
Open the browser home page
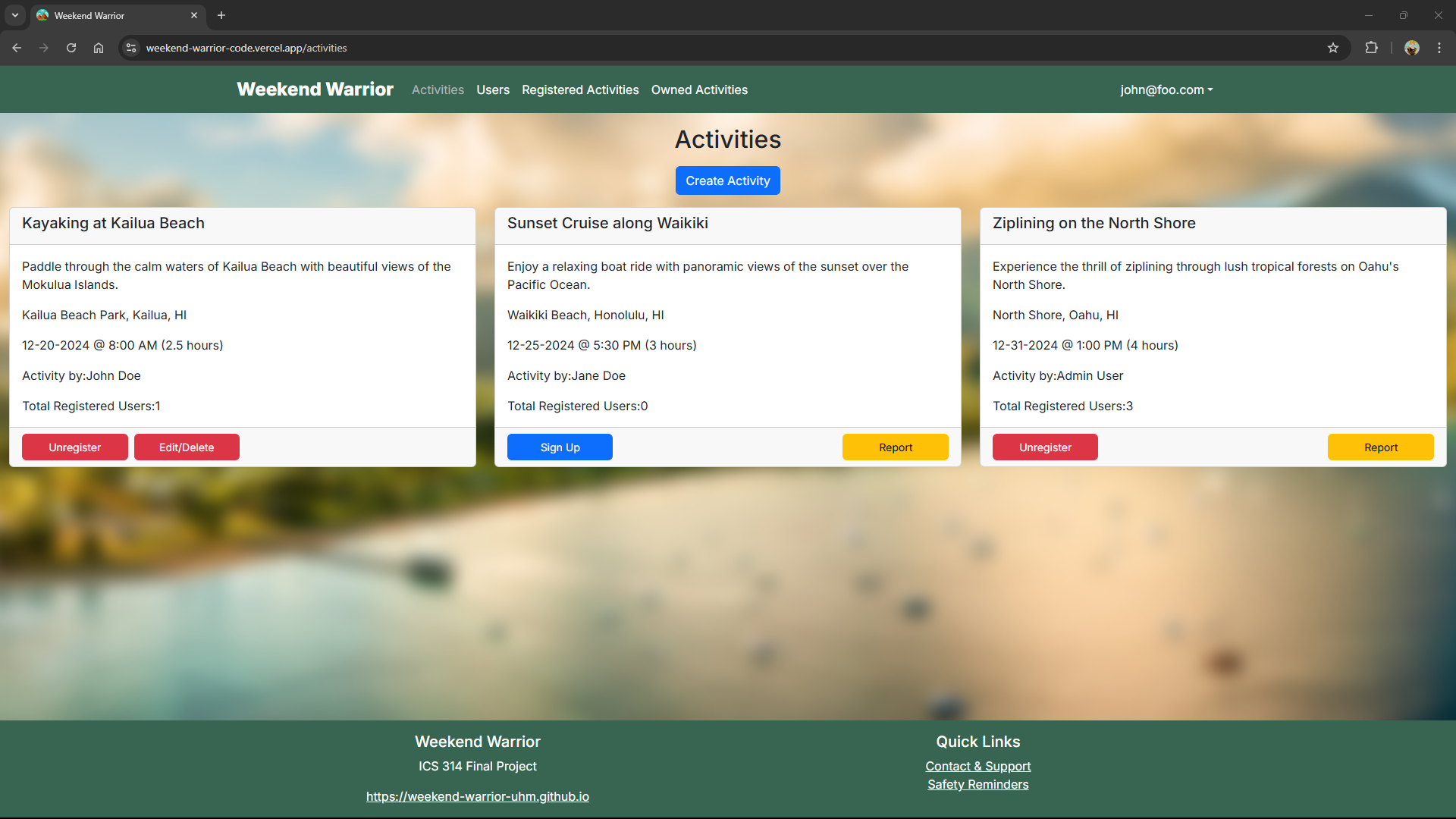[x=98, y=48]
